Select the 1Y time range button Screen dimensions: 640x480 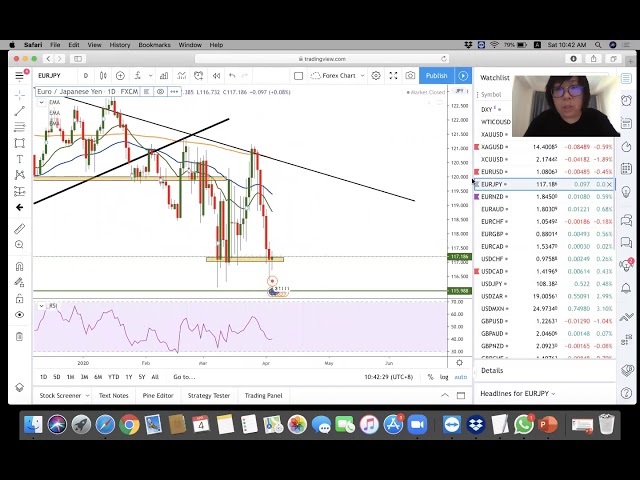point(128,377)
